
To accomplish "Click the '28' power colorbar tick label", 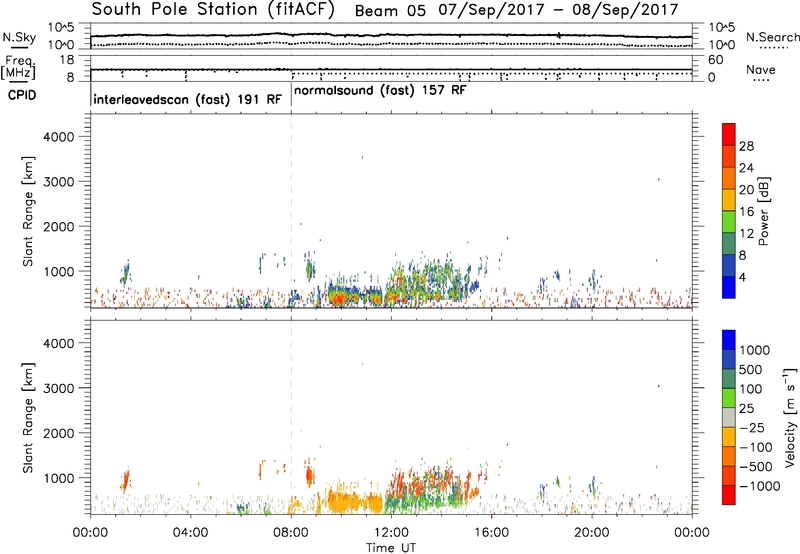I will point(746,146).
